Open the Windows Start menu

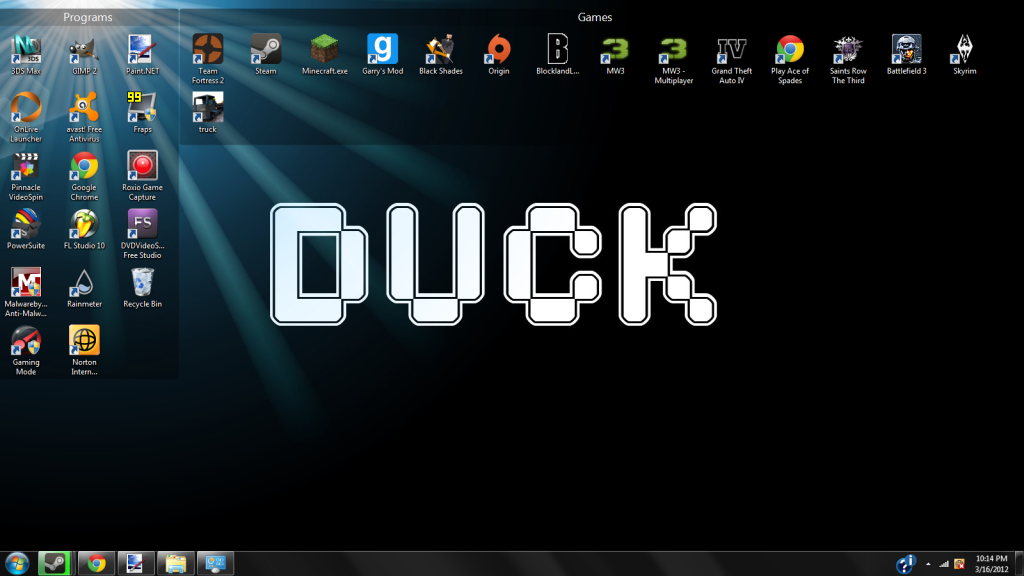tap(17, 563)
